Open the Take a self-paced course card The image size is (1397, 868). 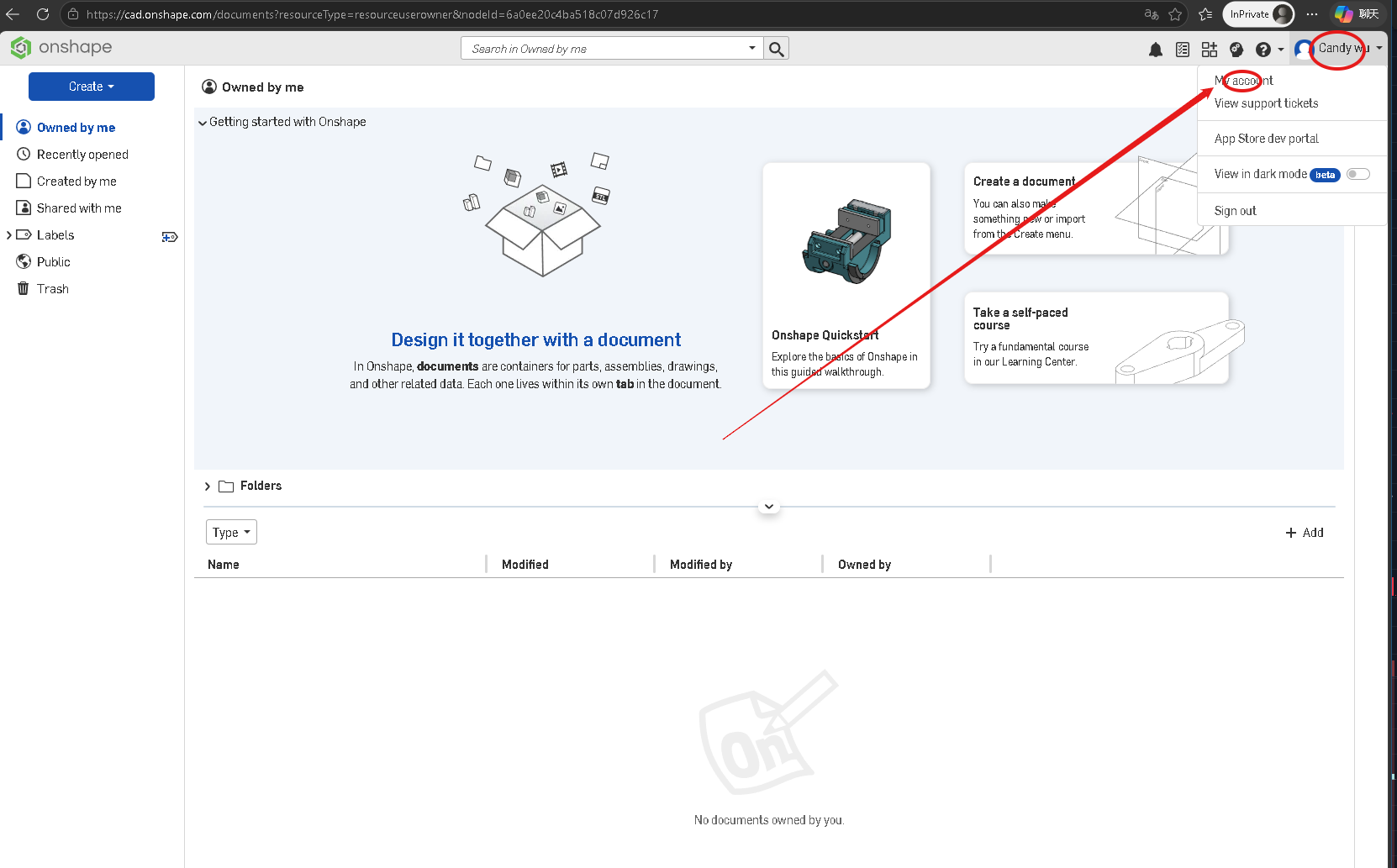click(x=1096, y=338)
